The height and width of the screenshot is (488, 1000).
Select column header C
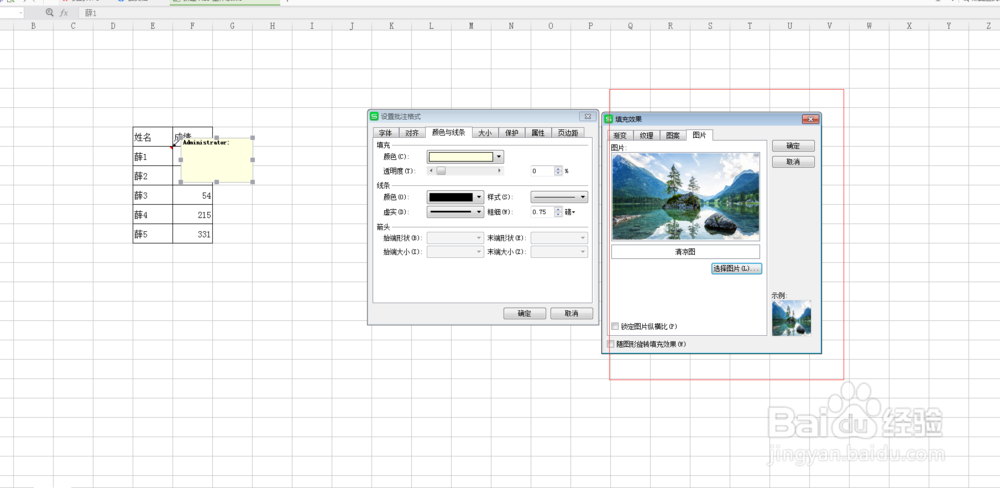coord(73,26)
